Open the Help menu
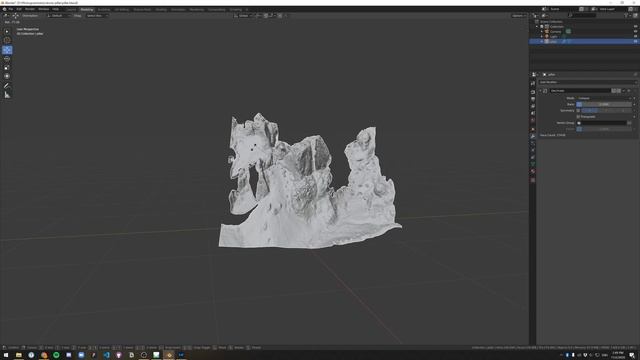Image resolution: width=640 pixels, height=360 pixels. 56,9
